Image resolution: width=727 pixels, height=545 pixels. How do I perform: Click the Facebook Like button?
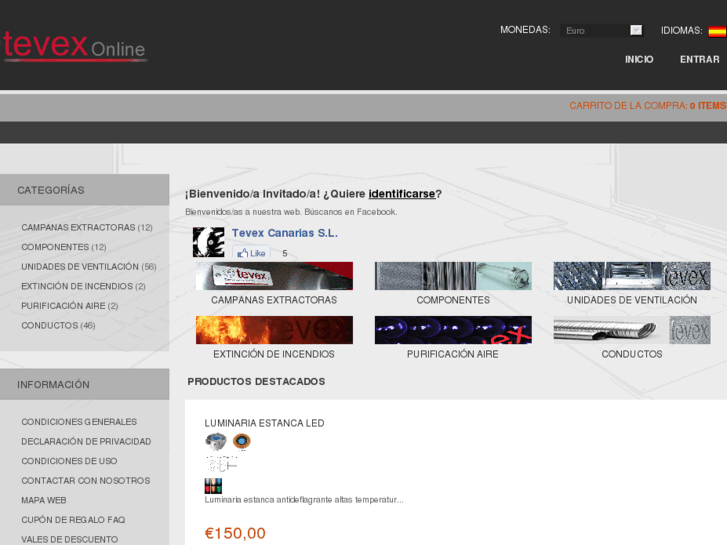(x=251, y=253)
